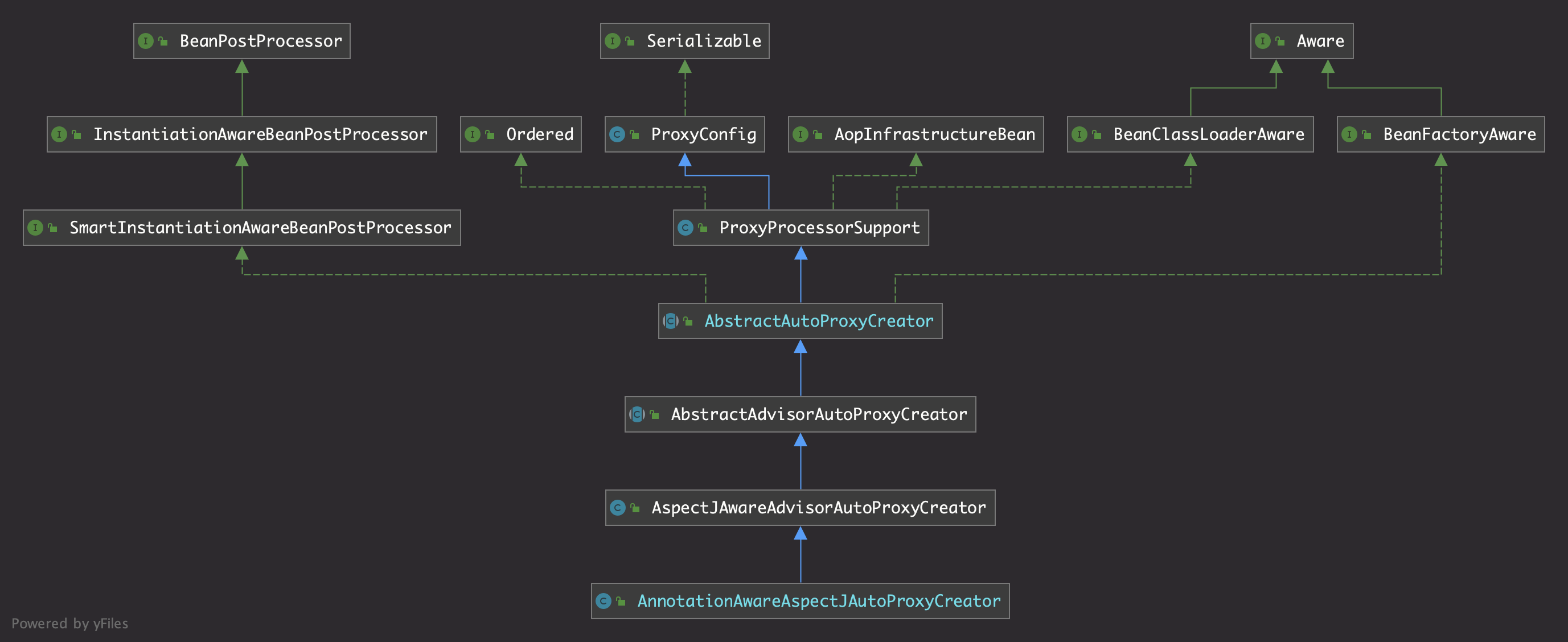Select the Ordered interface node
The image size is (1568, 642).
click(x=521, y=134)
